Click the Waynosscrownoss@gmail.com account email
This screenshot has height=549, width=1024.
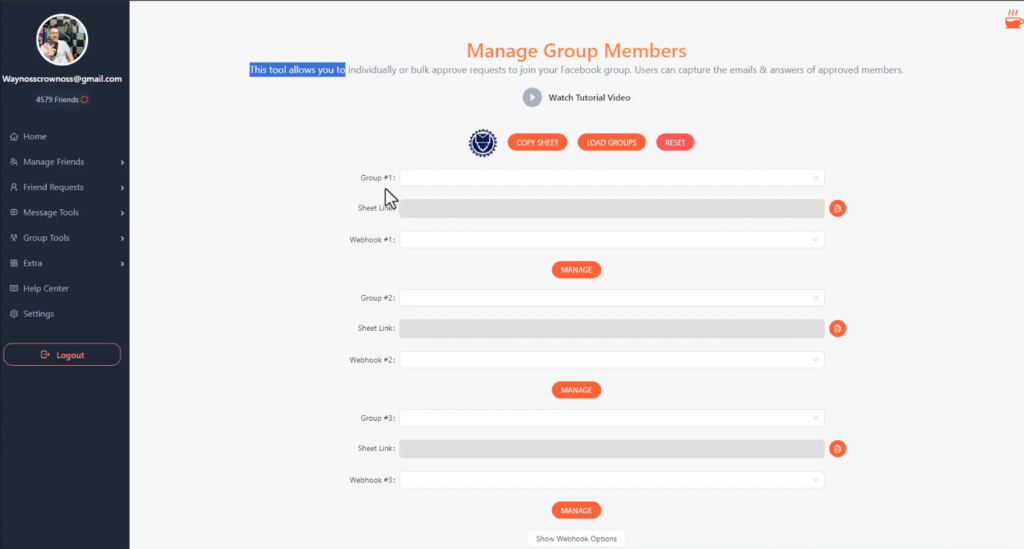[62, 79]
